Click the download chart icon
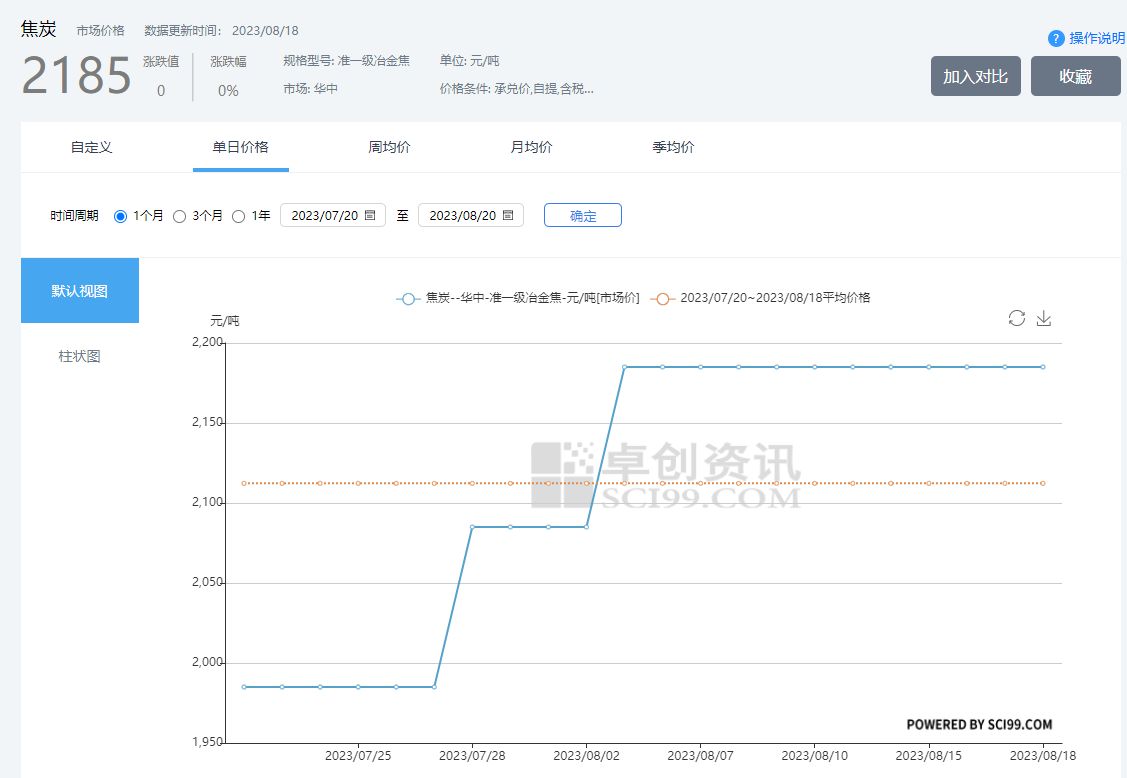Image resolution: width=1127 pixels, height=778 pixels. point(1044,318)
